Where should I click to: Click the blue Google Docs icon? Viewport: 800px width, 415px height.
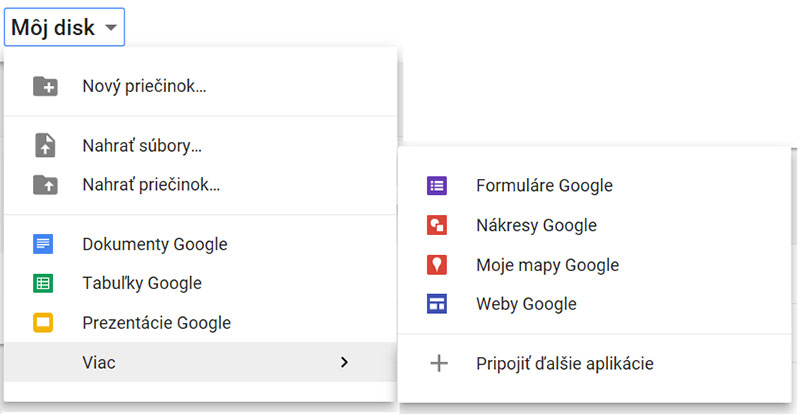(x=43, y=244)
